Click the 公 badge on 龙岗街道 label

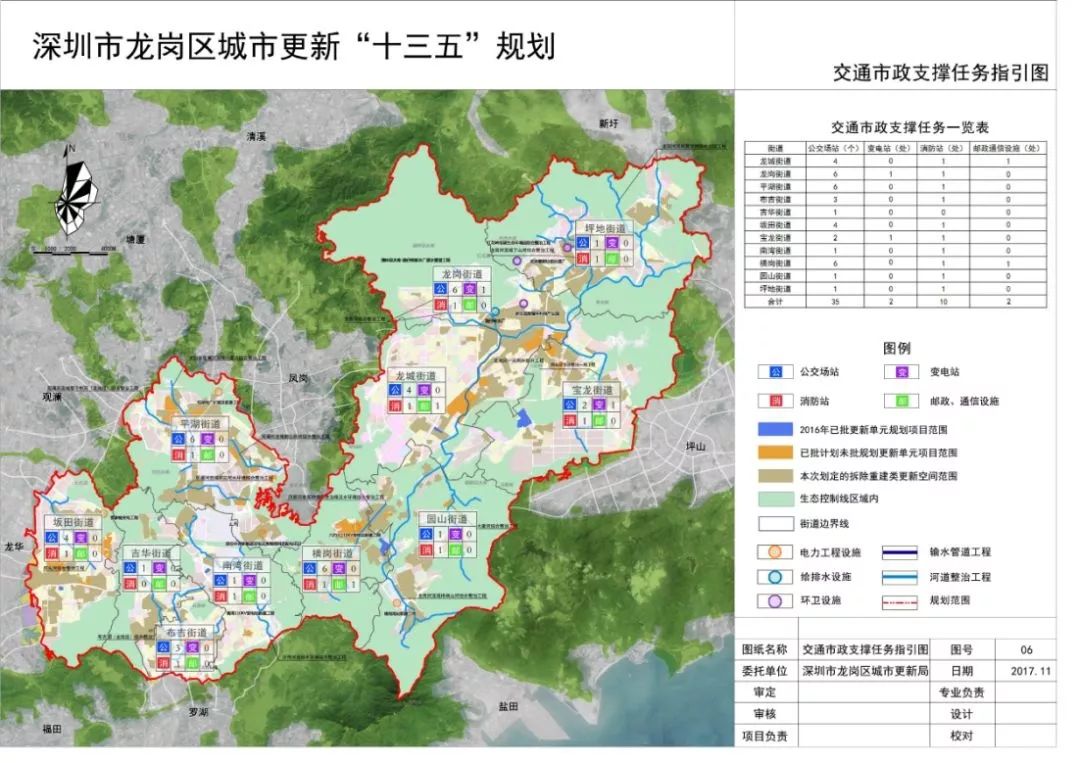(x=441, y=289)
